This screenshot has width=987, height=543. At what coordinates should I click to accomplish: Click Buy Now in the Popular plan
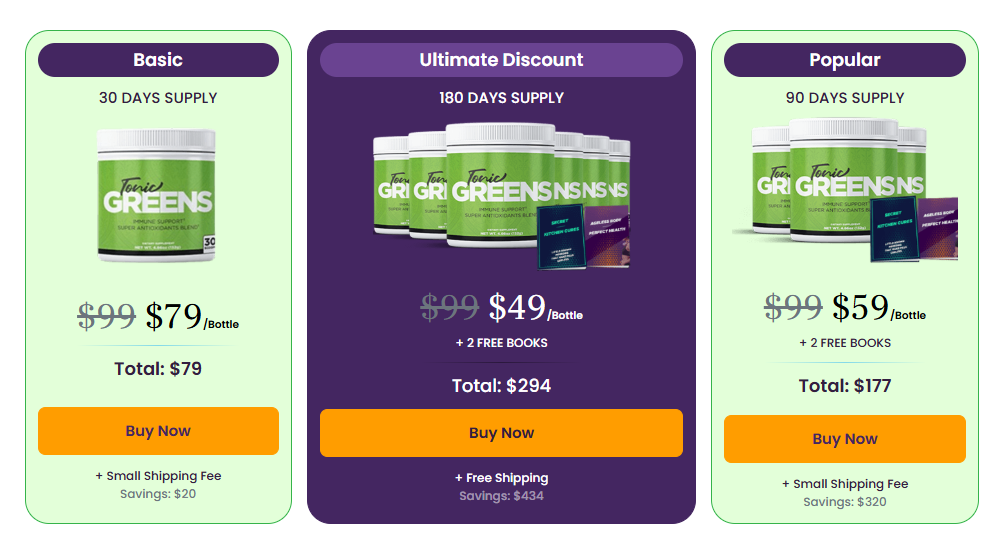[x=845, y=439]
